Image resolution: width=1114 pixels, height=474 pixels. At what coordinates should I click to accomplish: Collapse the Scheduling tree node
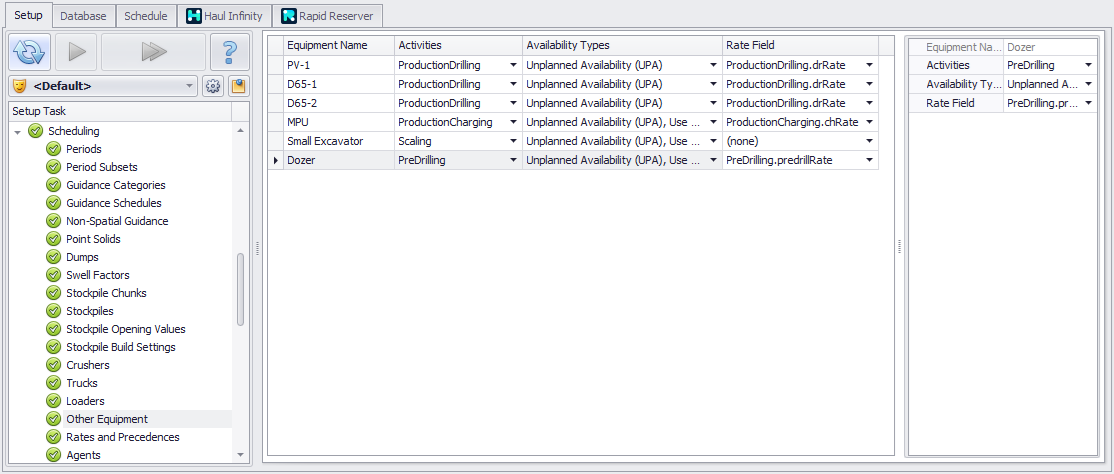(x=18, y=132)
